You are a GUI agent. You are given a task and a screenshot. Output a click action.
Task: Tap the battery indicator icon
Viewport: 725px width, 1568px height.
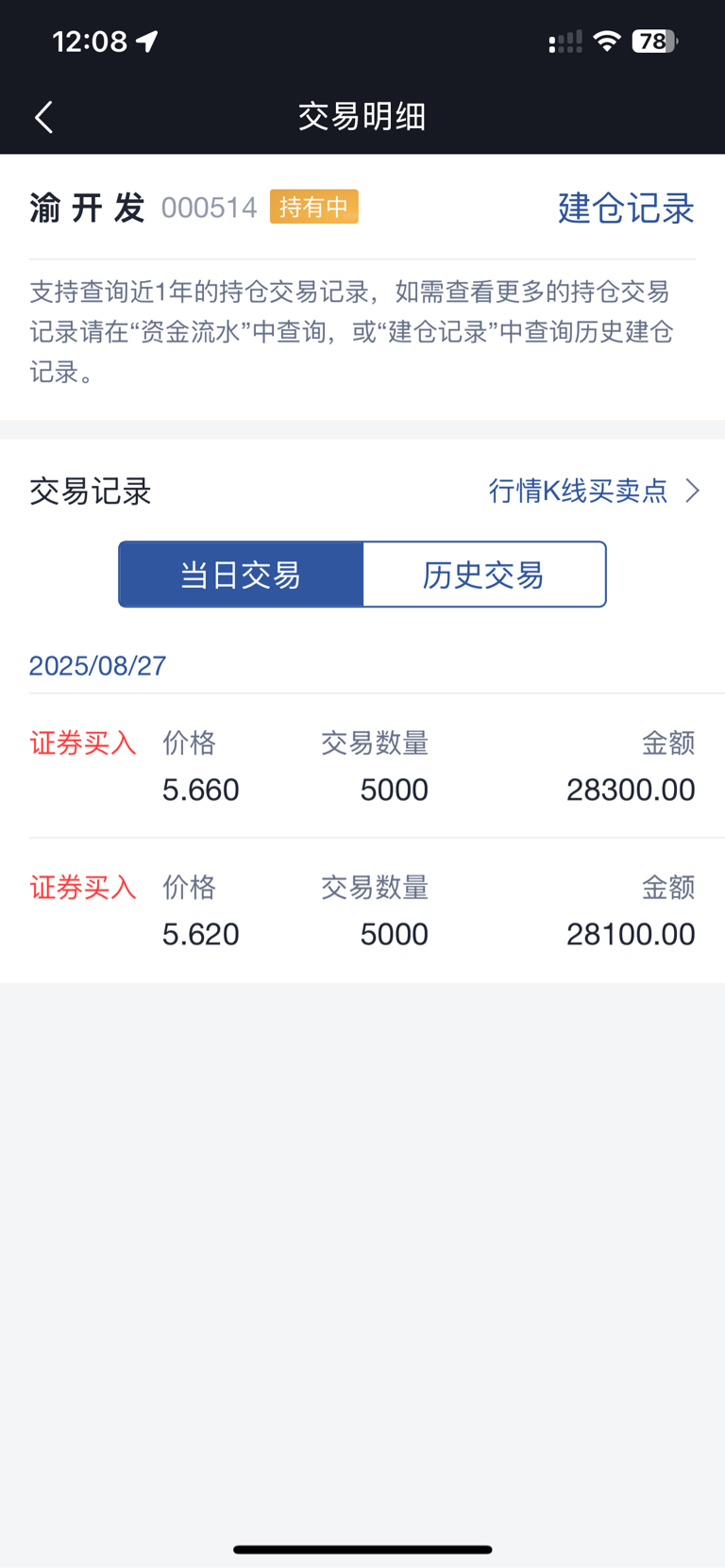click(655, 42)
